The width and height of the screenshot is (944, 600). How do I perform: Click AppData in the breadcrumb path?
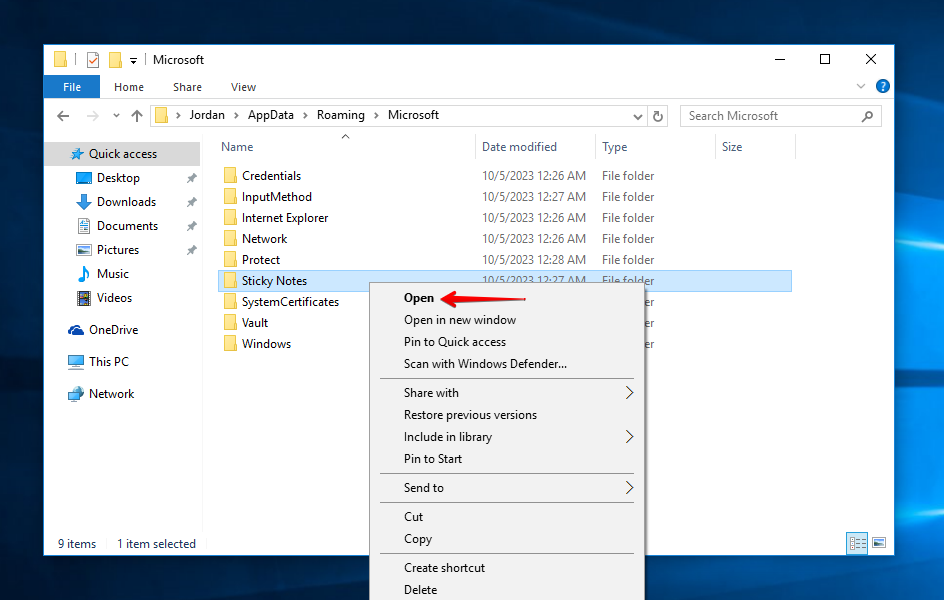pos(271,115)
